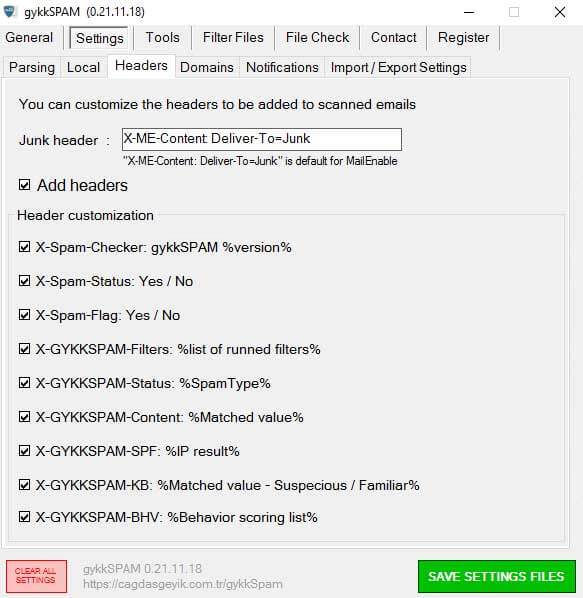583x598 pixels.
Task: Toggle X-GYKKSPAM-SPF %IP result% checkbox
Action: coord(24,451)
